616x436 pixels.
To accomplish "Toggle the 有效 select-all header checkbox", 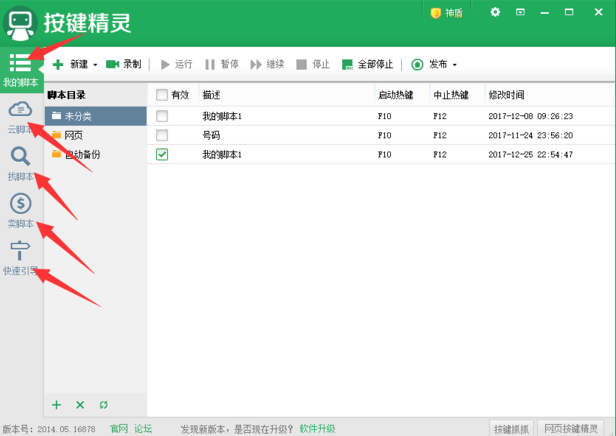I will [x=162, y=95].
